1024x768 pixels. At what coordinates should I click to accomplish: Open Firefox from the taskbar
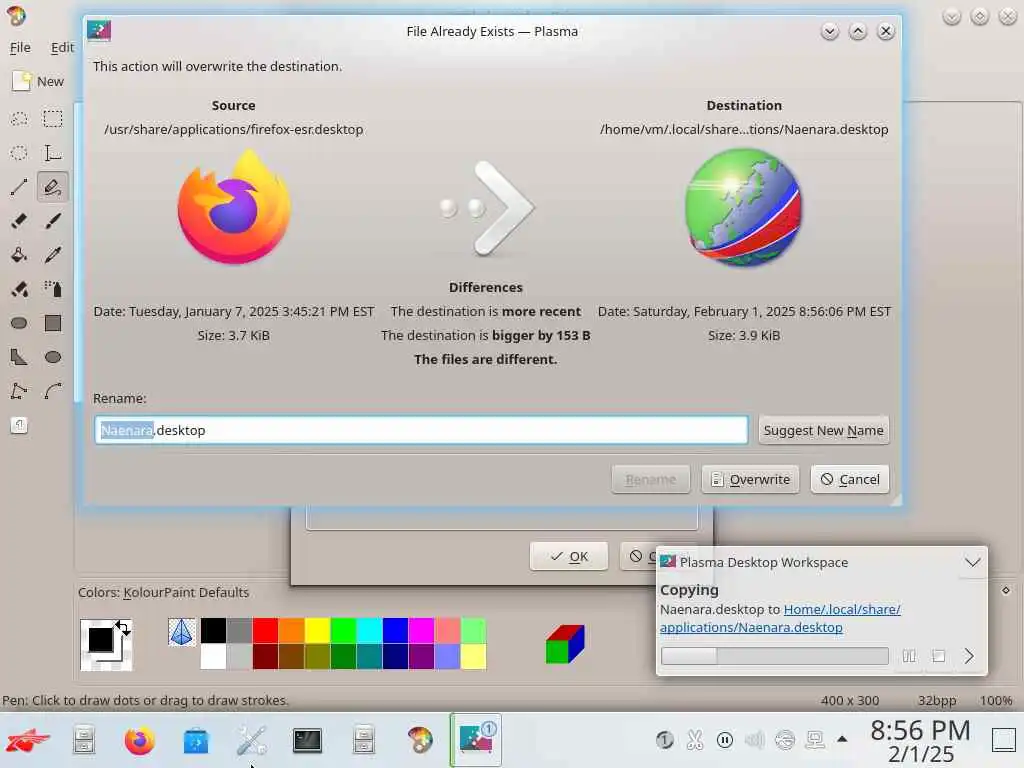139,741
